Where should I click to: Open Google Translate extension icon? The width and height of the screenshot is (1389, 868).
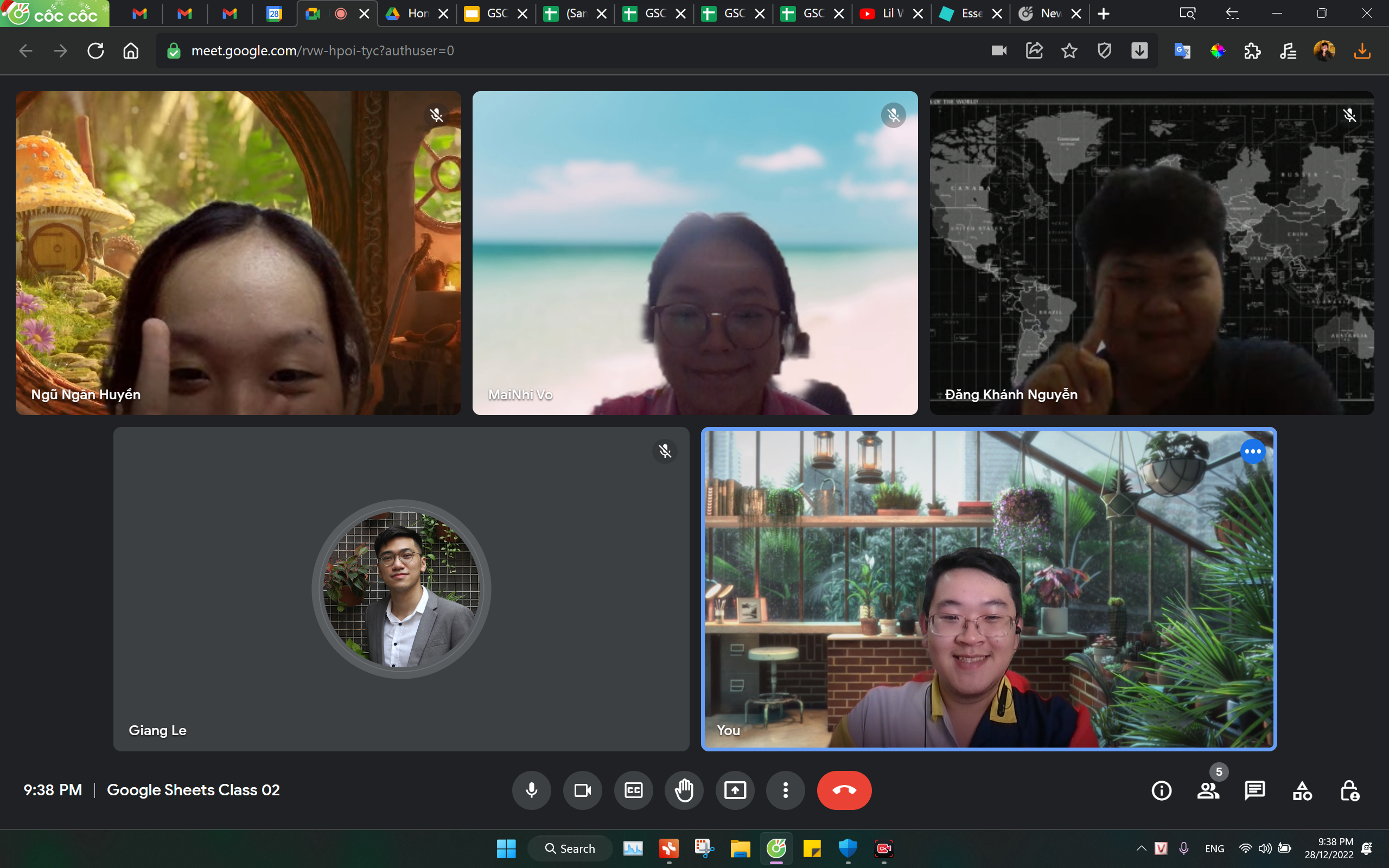pos(1182,50)
